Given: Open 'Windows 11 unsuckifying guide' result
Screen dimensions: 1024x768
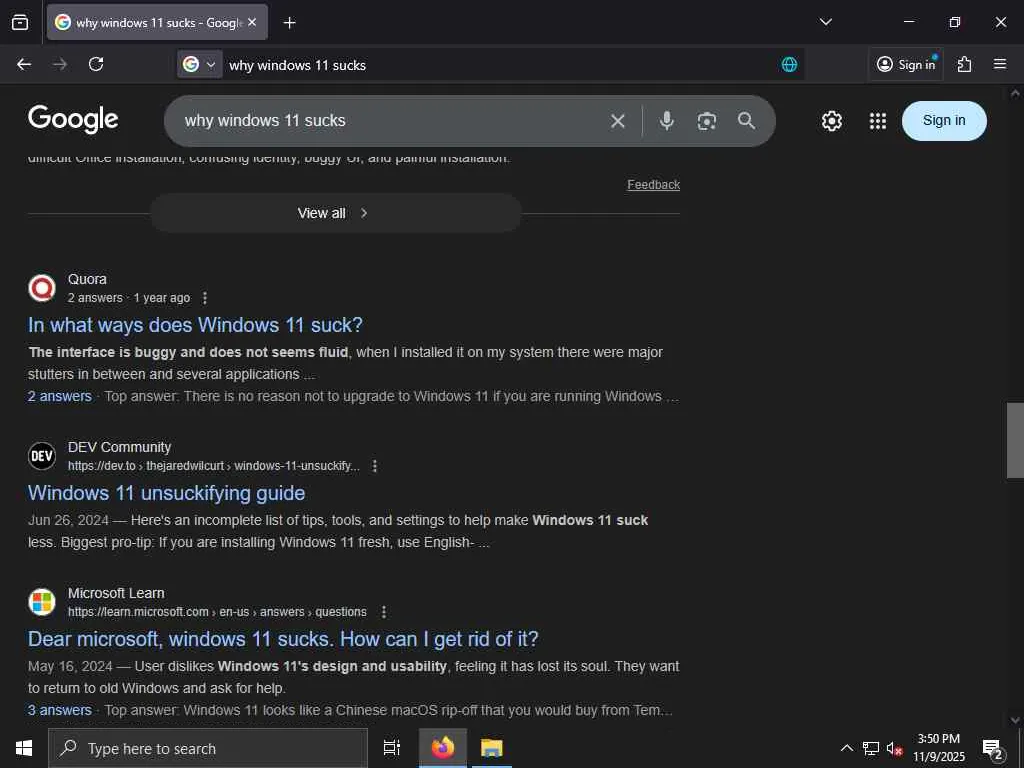Looking at the screenshot, I should pyautogui.click(x=167, y=493).
